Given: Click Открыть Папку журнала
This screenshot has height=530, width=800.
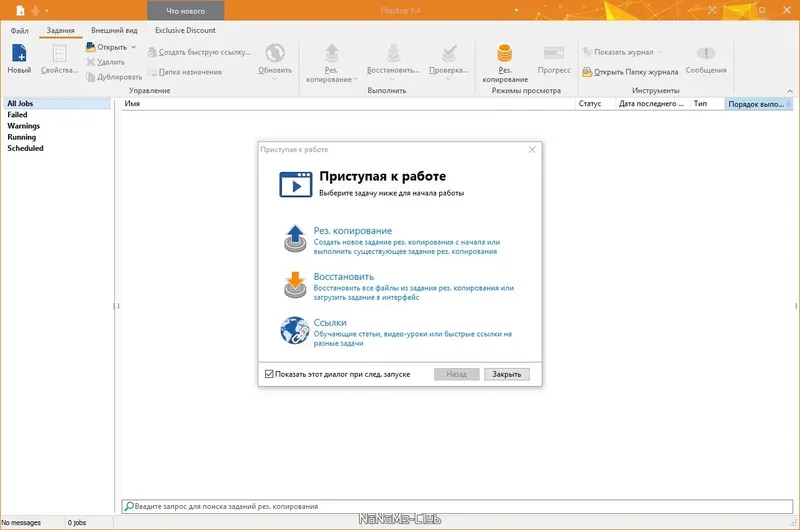Looking at the screenshot, I should point(631,72).
